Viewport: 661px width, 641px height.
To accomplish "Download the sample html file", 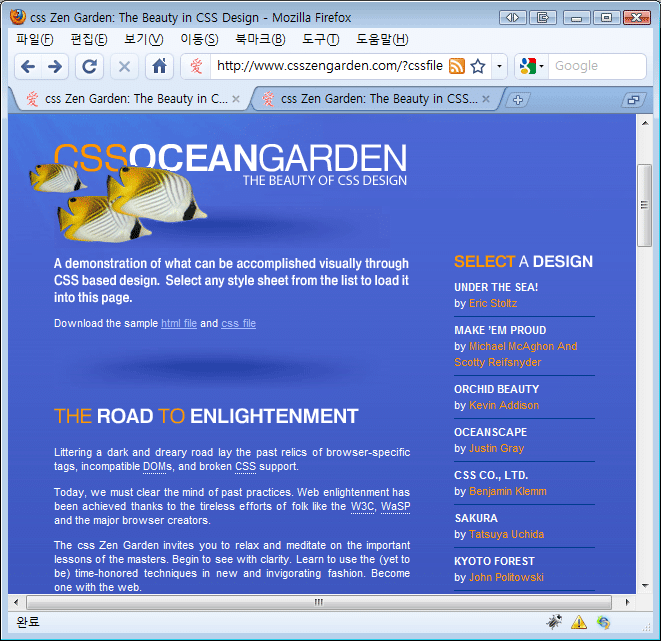I will (179, 323).
